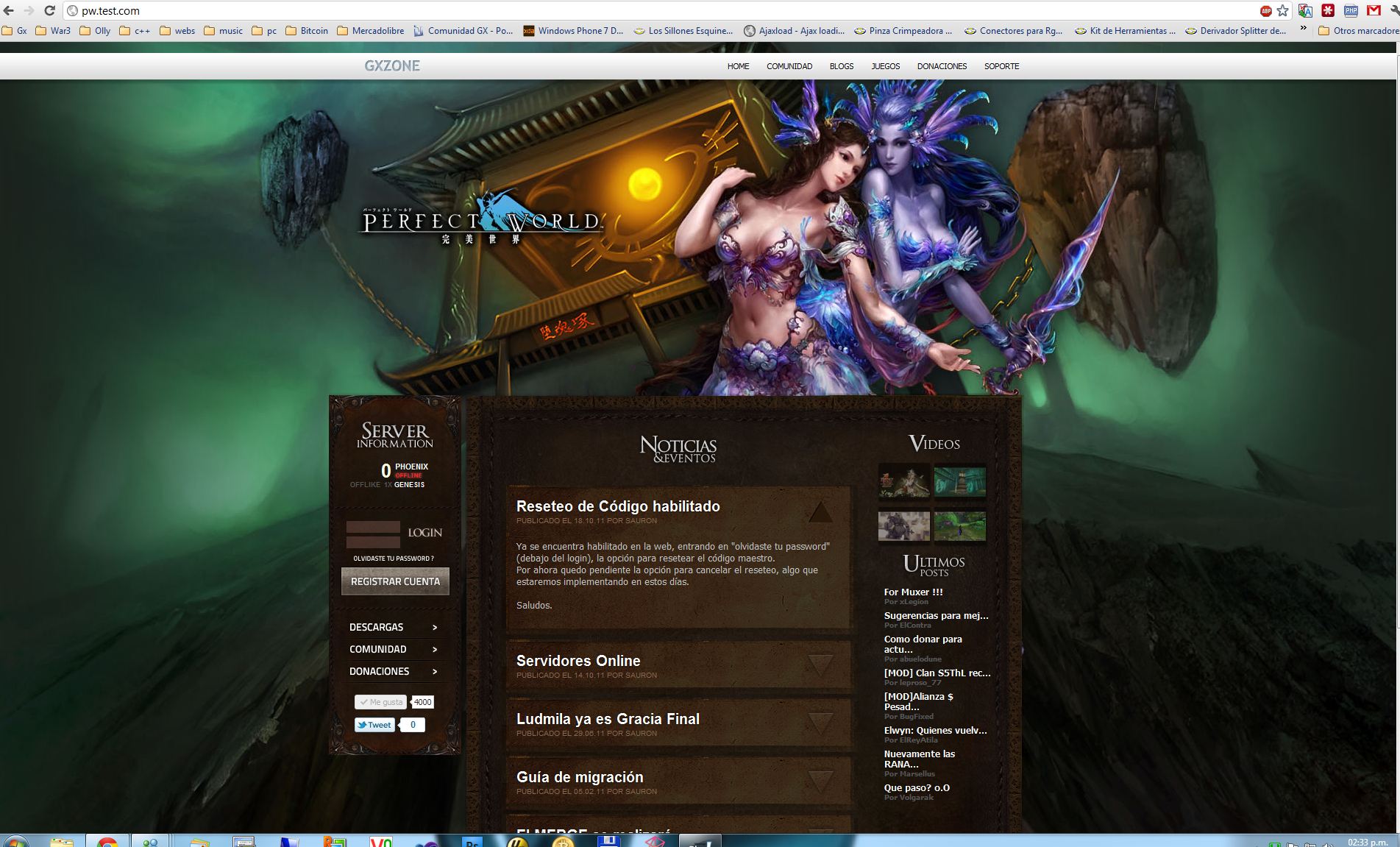Reload the pw.test.com page
1400x847 pixels.
pos(49,11)
